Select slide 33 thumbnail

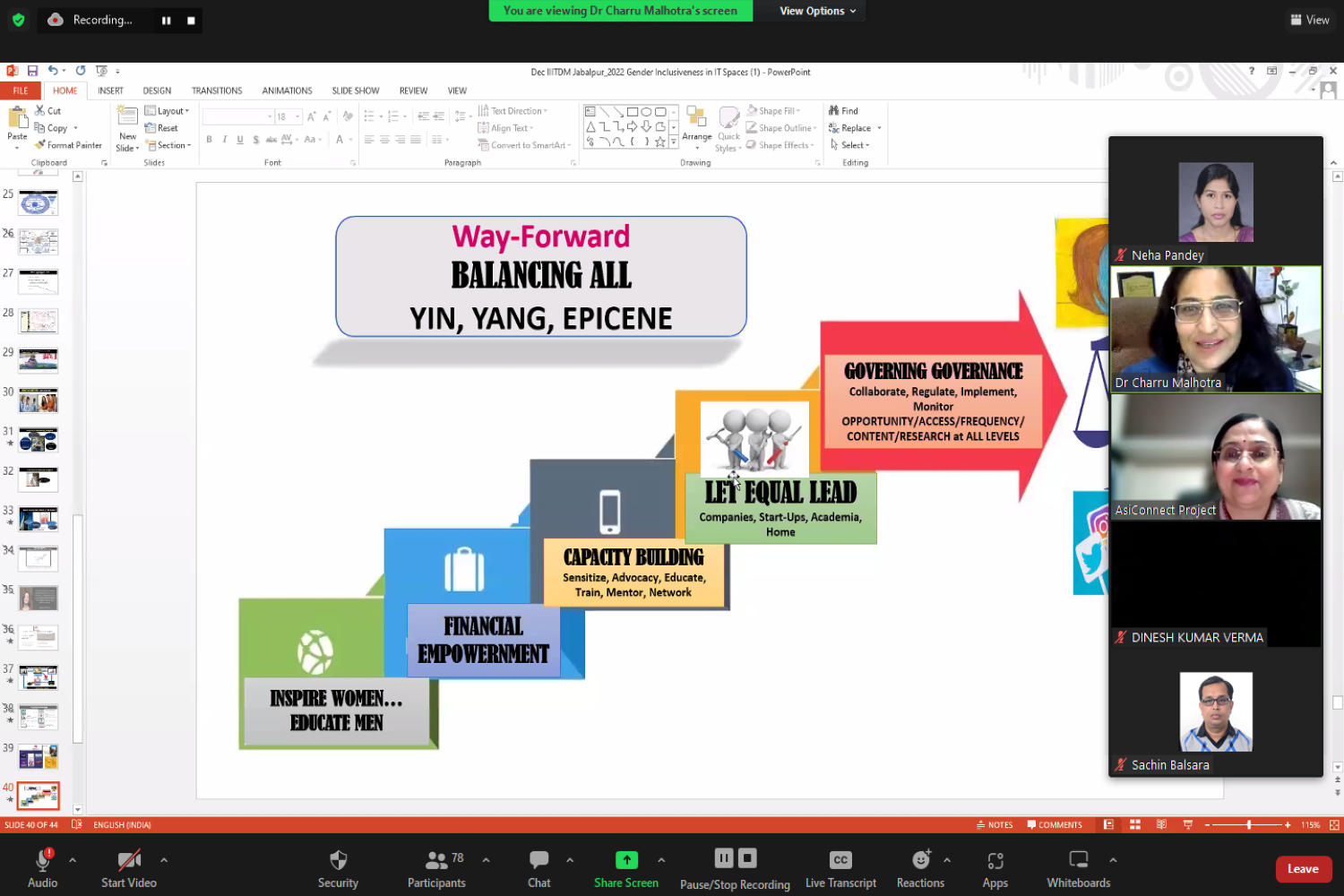tap(39, 519)
